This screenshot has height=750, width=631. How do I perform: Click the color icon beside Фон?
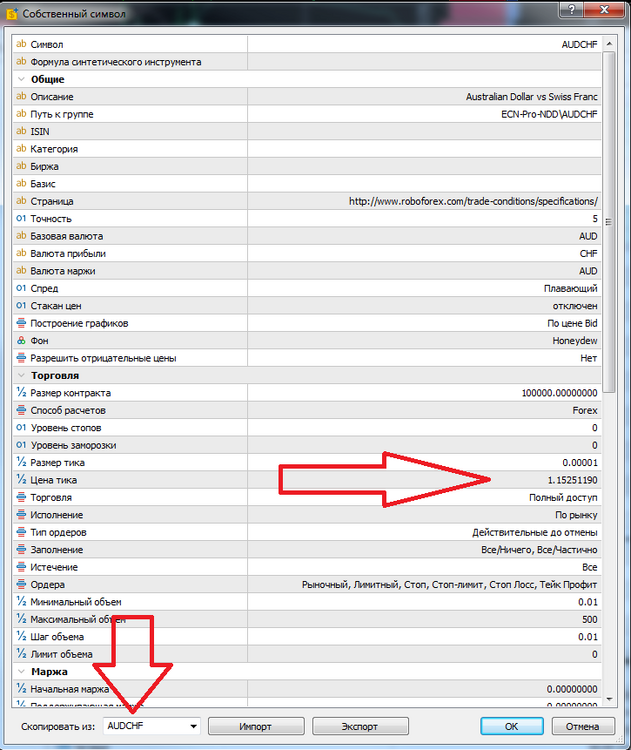pyautogui.click(x=21, y=340)
